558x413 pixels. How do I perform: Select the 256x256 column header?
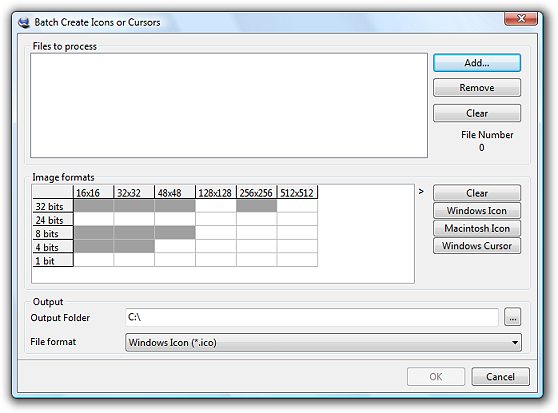(x=257, y=192)
